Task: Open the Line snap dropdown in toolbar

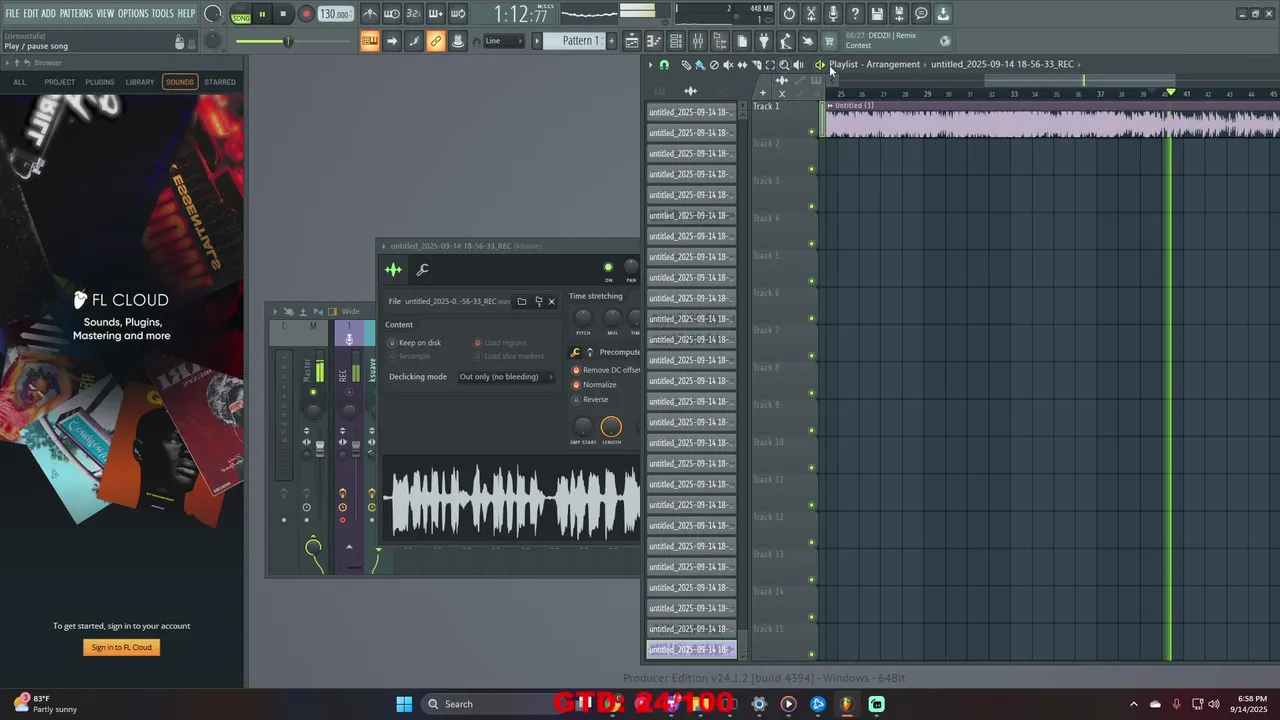Action: point(503,41)
